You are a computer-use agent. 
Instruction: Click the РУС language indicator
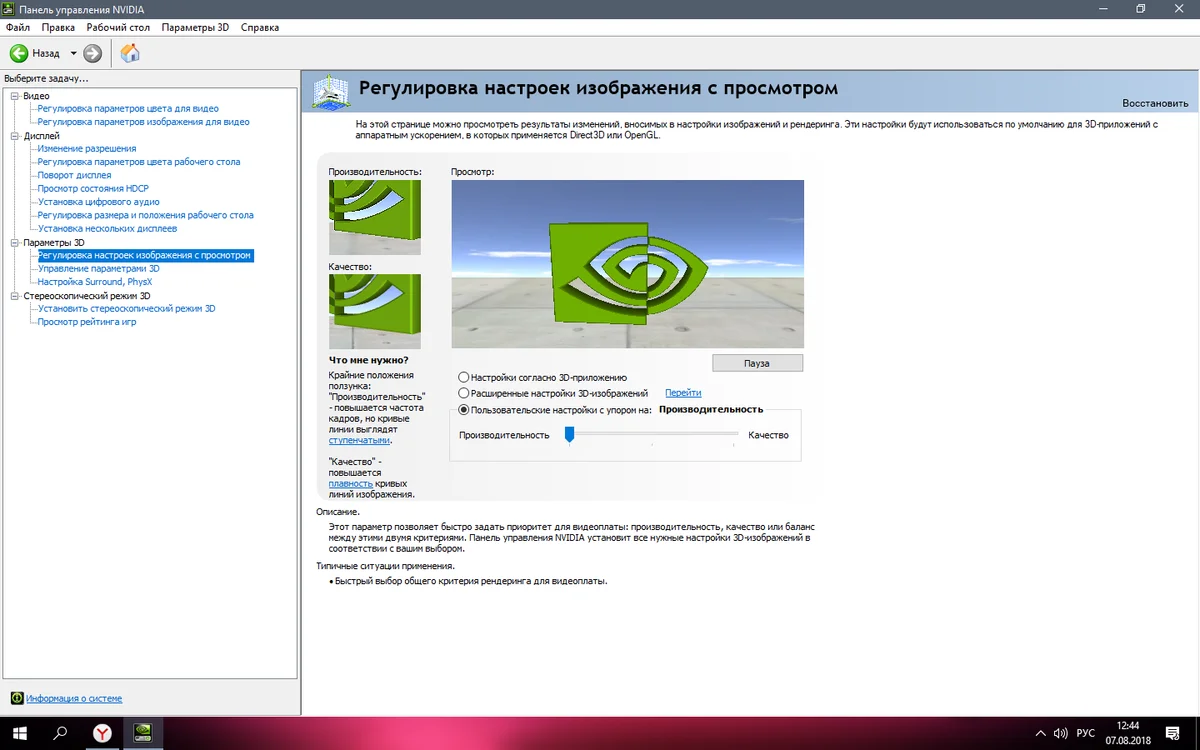pos(1085,733)
